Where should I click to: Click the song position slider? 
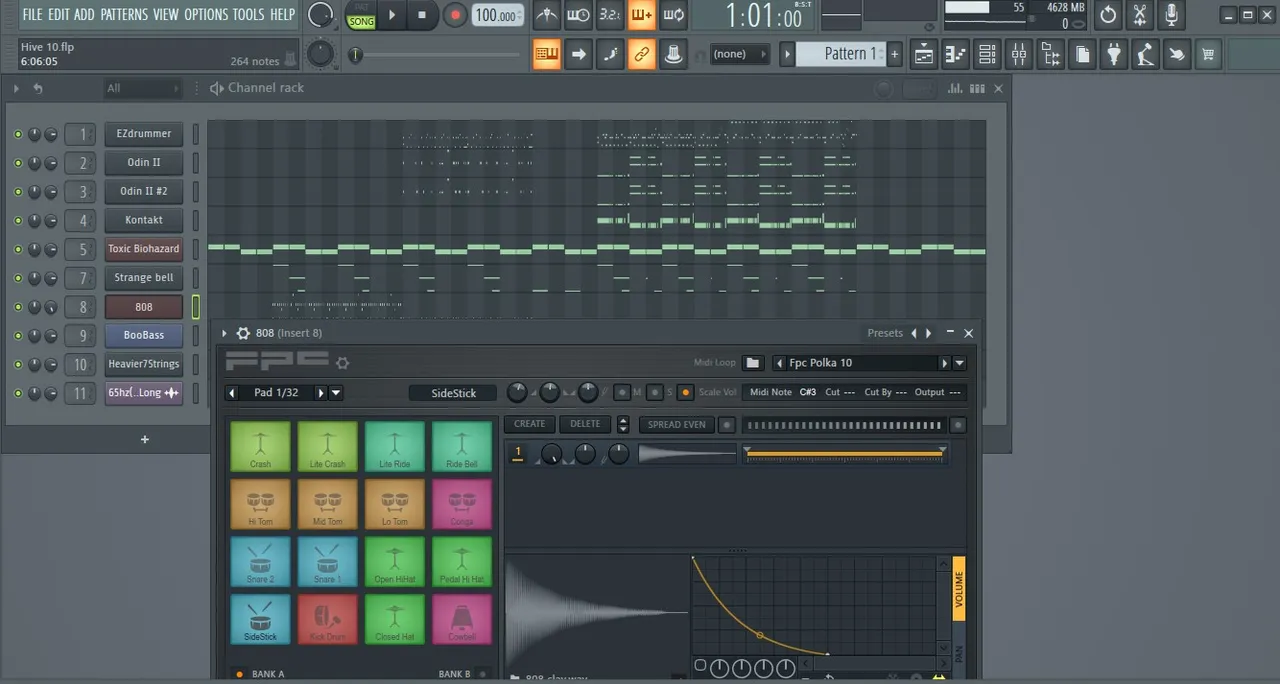pyautogui.click(x=437, y=55)
